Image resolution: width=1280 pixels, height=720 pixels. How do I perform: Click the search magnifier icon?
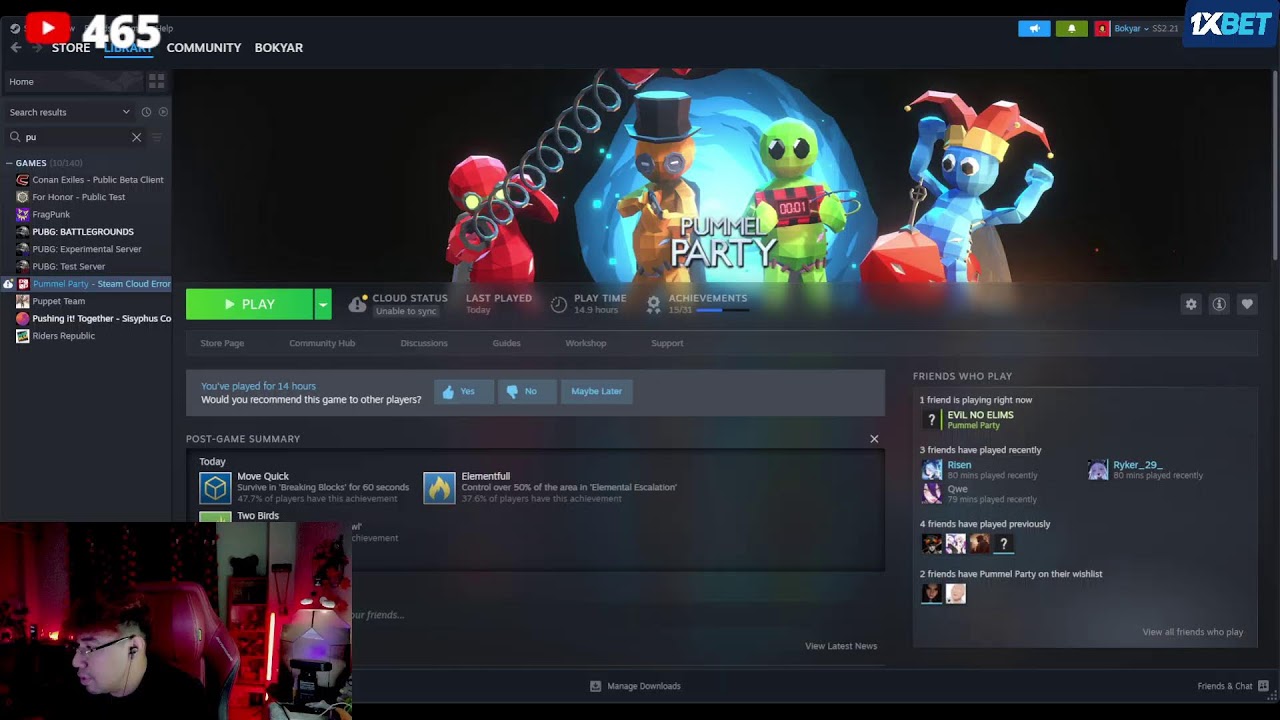click(x=15, y=137)
